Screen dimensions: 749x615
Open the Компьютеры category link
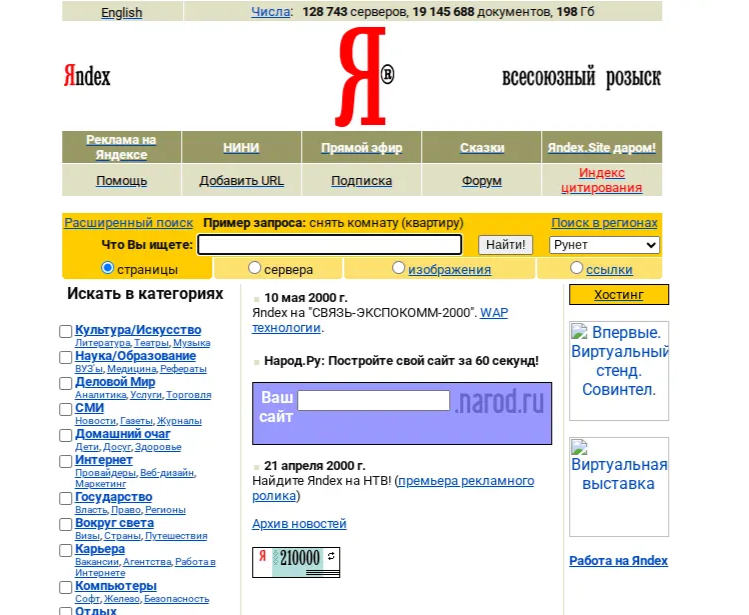[x=116, y=586]
